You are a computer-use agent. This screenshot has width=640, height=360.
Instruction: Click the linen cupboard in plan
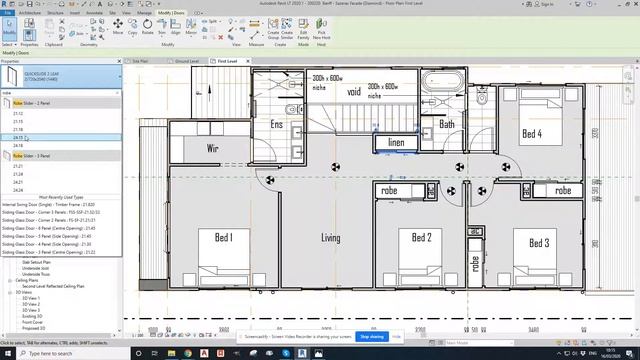pos(396,142)
